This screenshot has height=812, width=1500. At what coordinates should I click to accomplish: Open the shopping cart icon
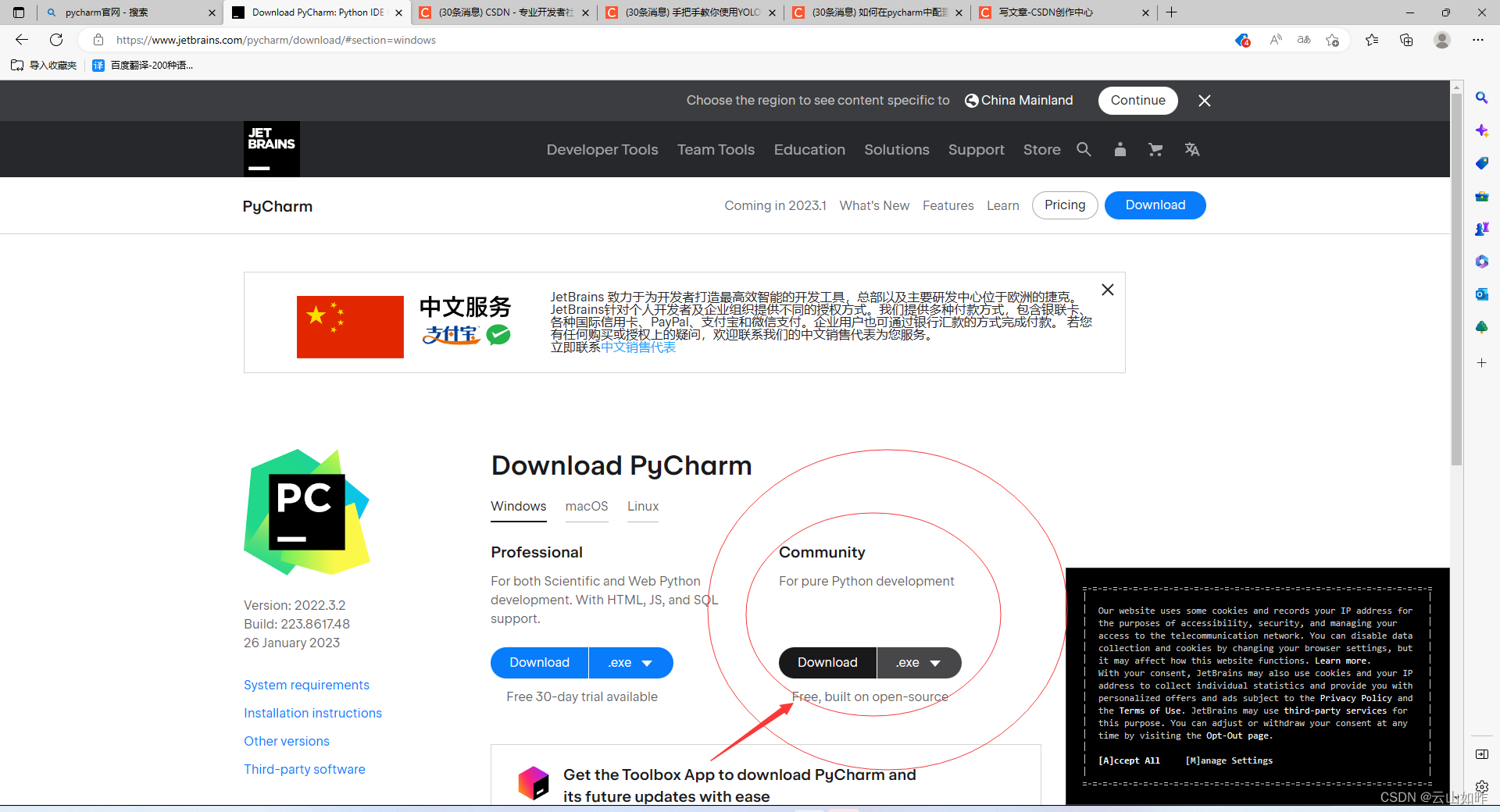click(1155, 149)
